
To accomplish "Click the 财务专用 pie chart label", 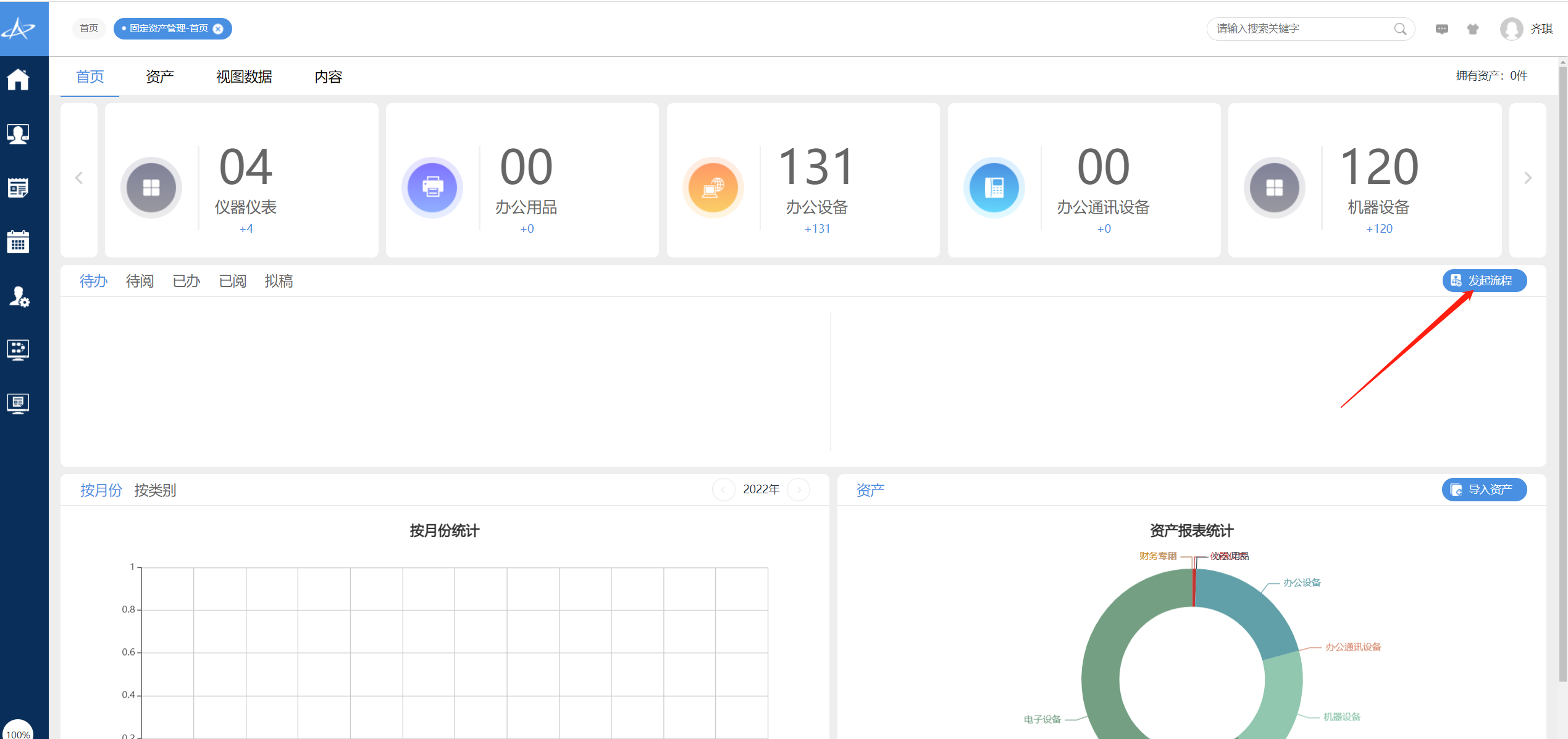I will [x=1158, y=556].
